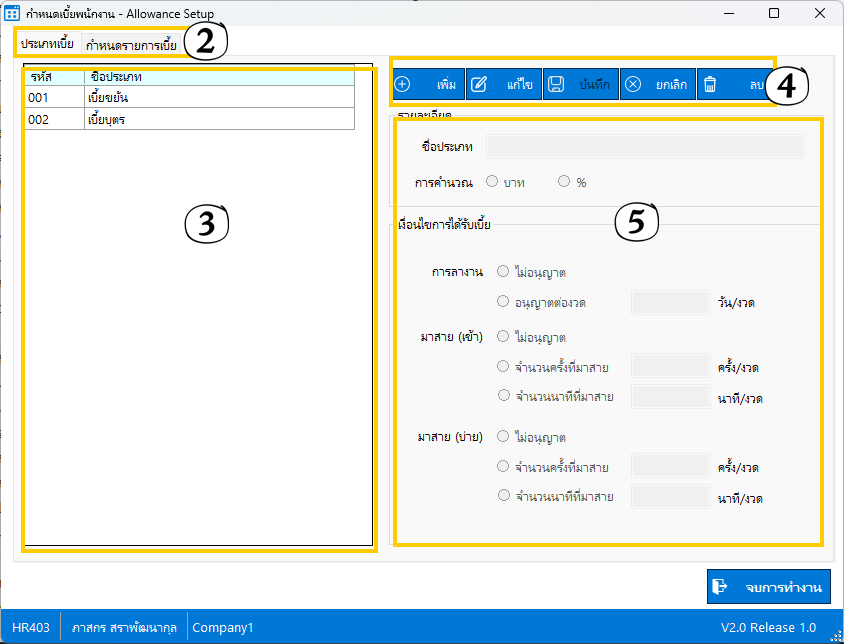Switch to the ประเภทเบี้ย tab
This screenshot has width=844, height=644.
47,44
